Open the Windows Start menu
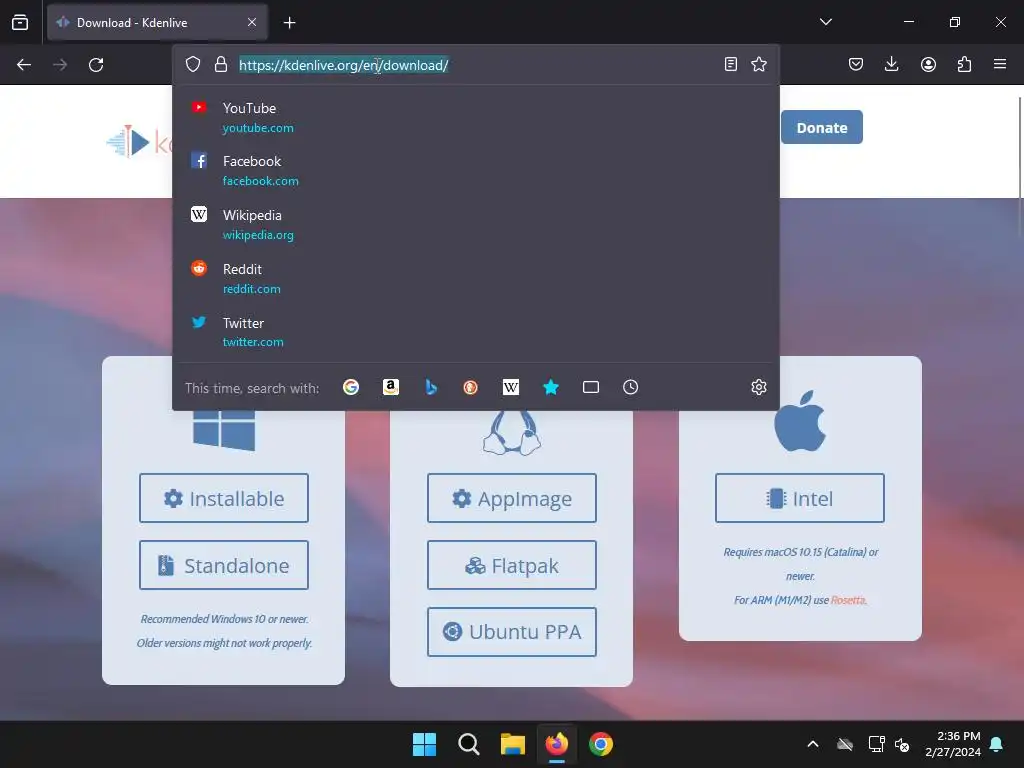The image size is (1024, 768). click(424, 744)
